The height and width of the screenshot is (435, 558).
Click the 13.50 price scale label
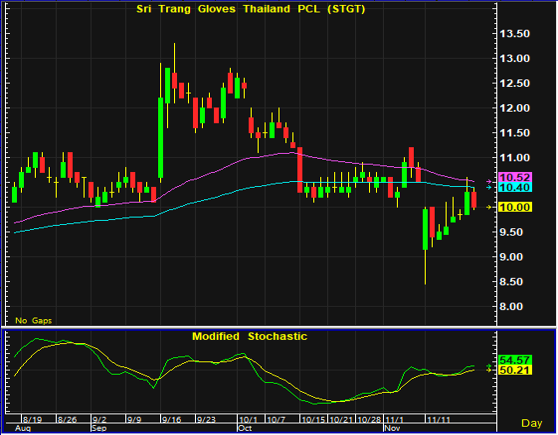[x=515, y=34]
